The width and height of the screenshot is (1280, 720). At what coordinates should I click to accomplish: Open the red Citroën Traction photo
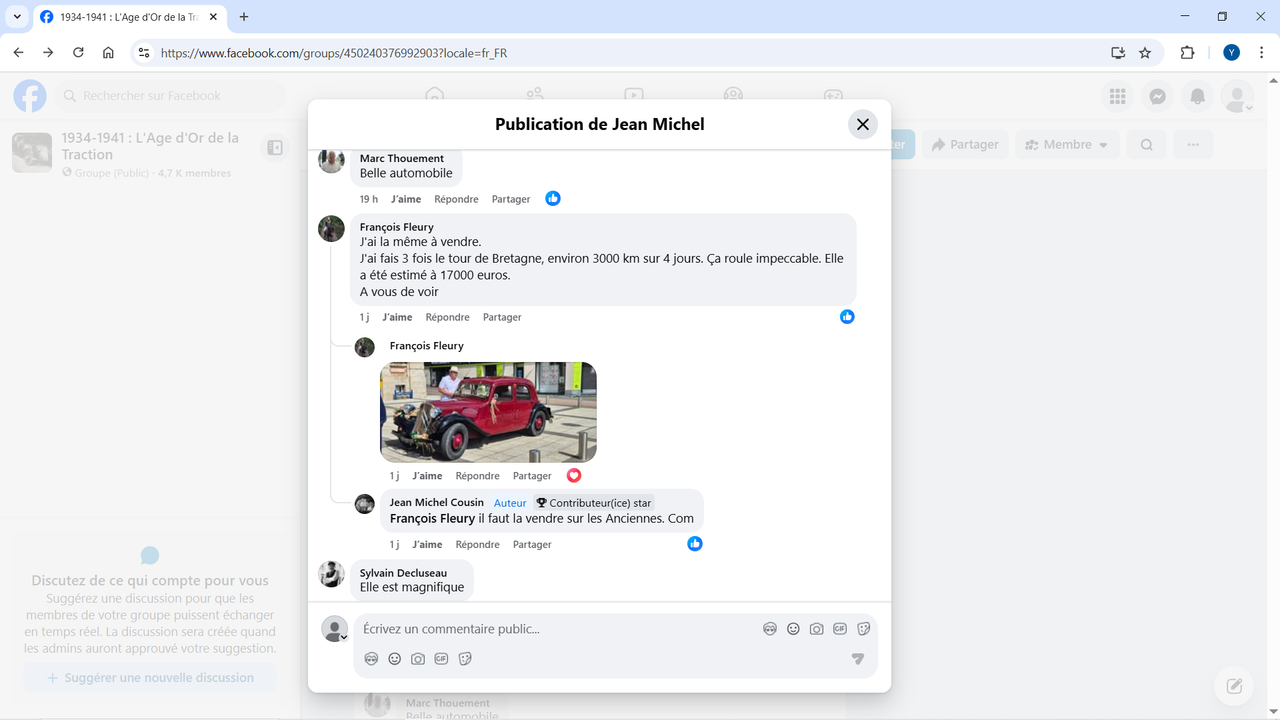tap(488, 412)
